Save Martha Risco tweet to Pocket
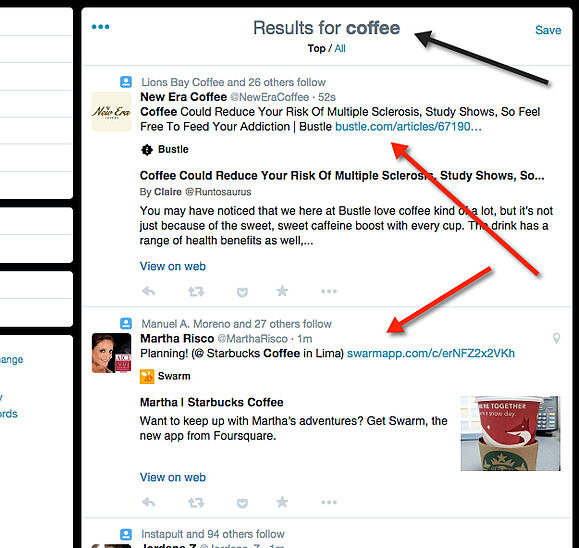 242,503
